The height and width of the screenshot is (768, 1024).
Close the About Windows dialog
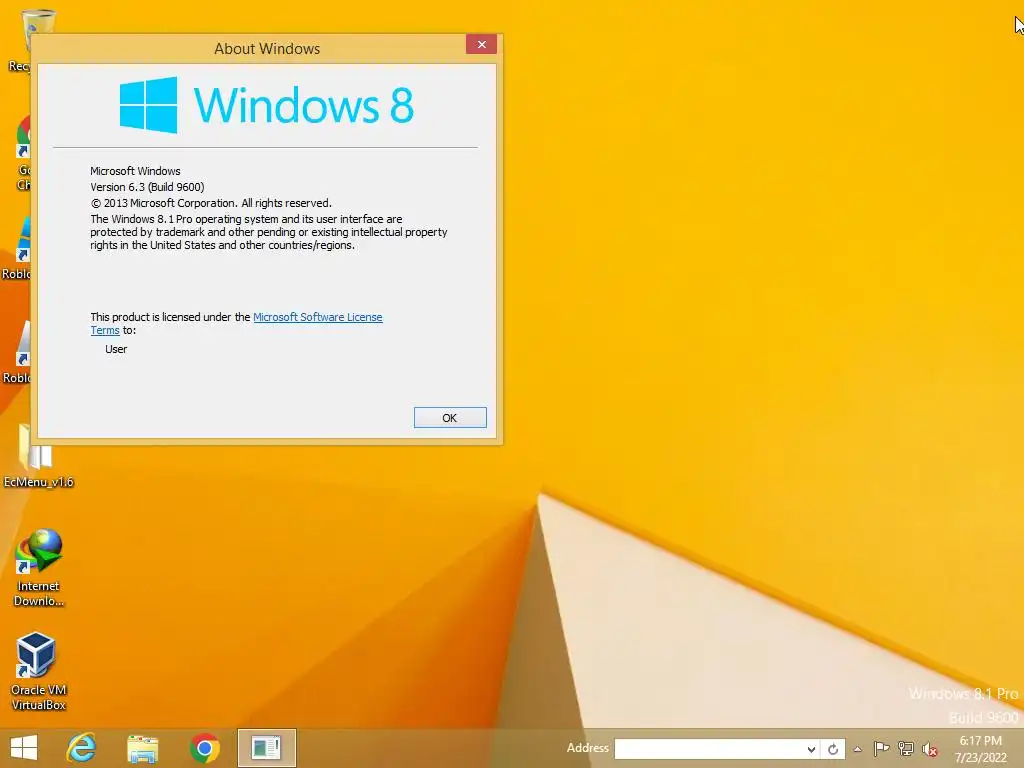481,44
